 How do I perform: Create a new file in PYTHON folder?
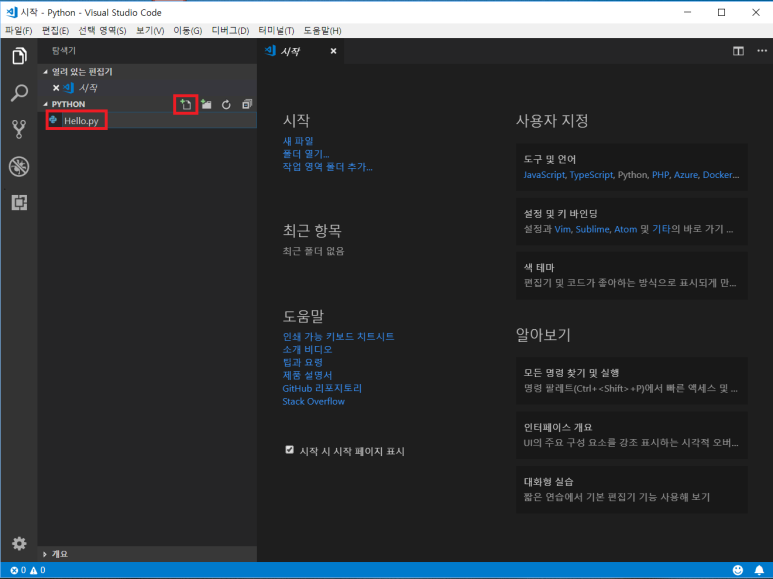click(186, 104)
